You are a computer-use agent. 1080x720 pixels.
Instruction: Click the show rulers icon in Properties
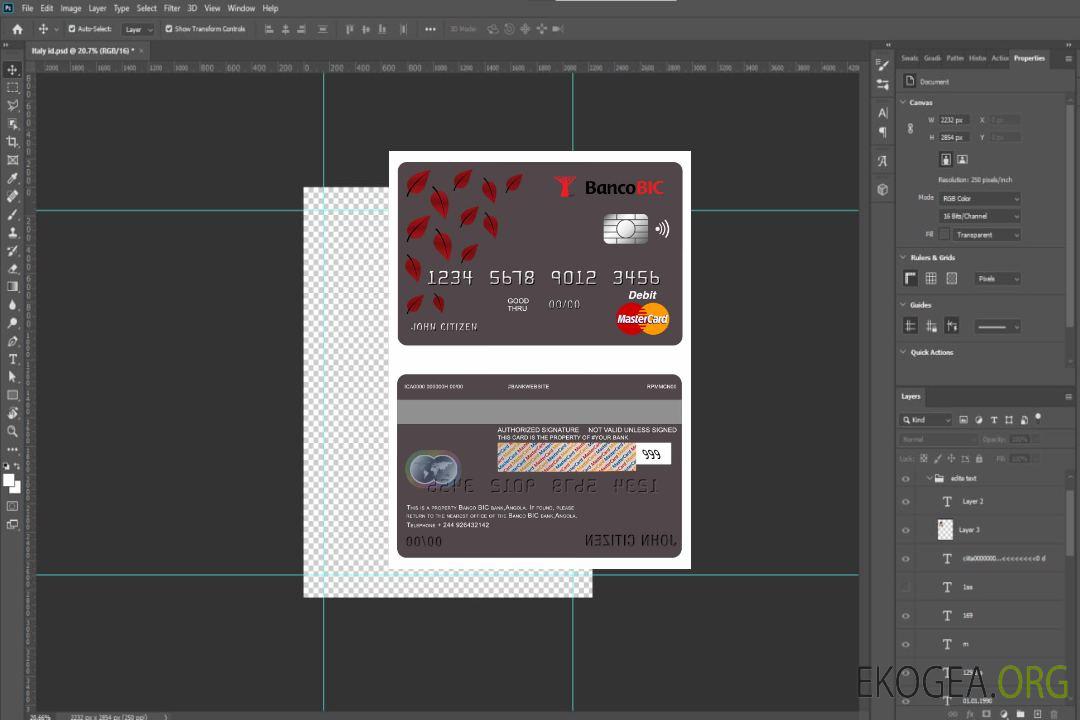pyautogui.click(x=910, y=278)
